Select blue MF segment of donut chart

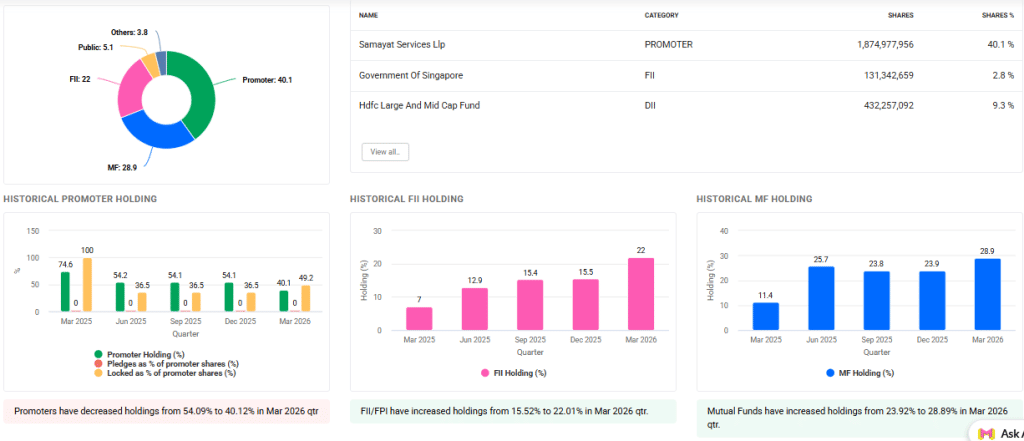pyautogui.click(x=160, y=135)
